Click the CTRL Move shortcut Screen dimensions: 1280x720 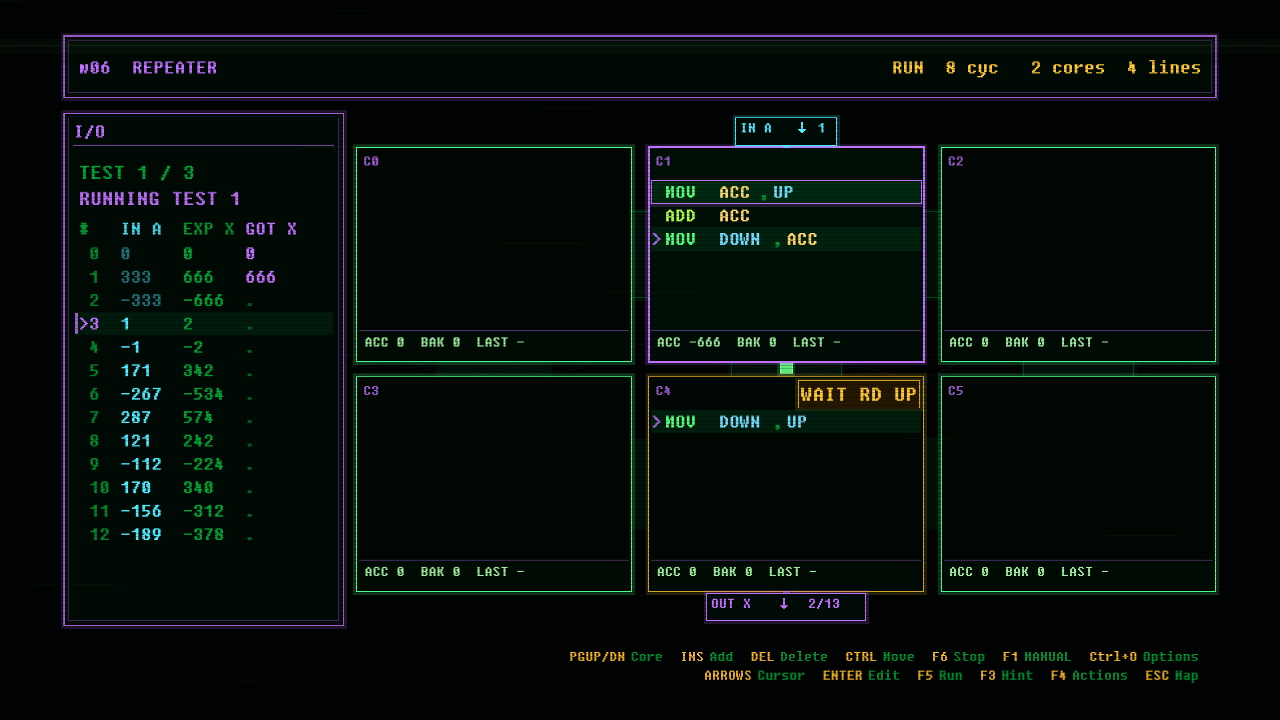pyautogui.click(x=879, y=657)
